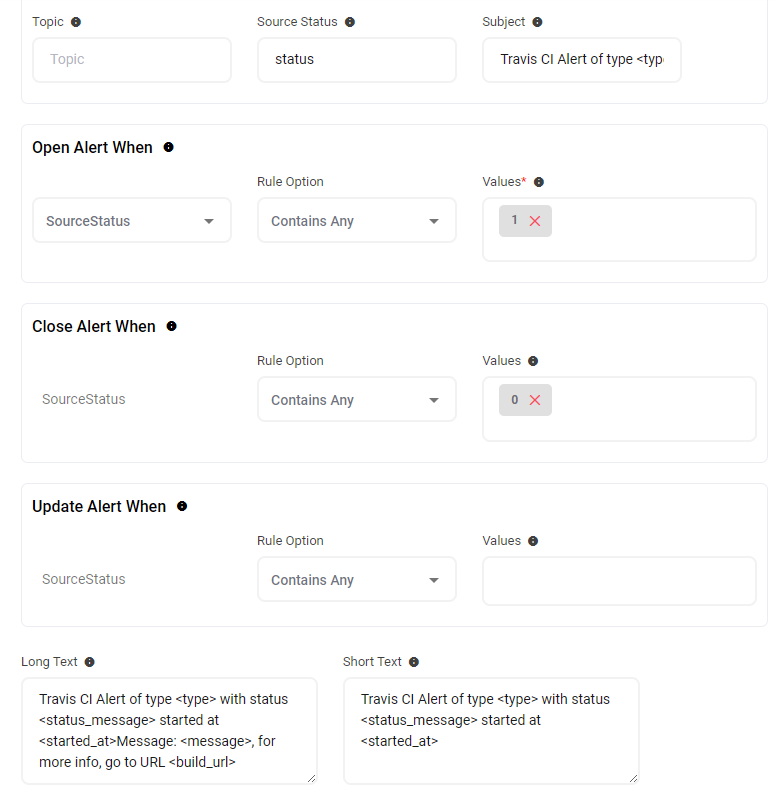The width and height of the screenshot is (782, 799).
Task: Expand Open Alert Rule Option dropdown
Action: click(x=356, y=221)
